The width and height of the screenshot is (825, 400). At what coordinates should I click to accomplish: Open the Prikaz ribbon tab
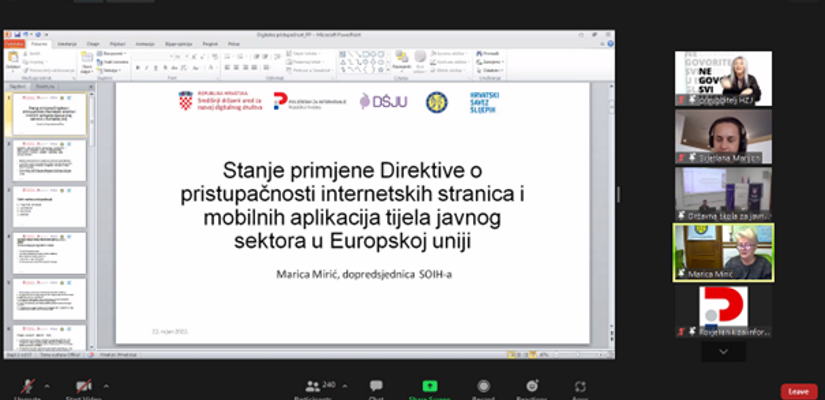(234, 44)
